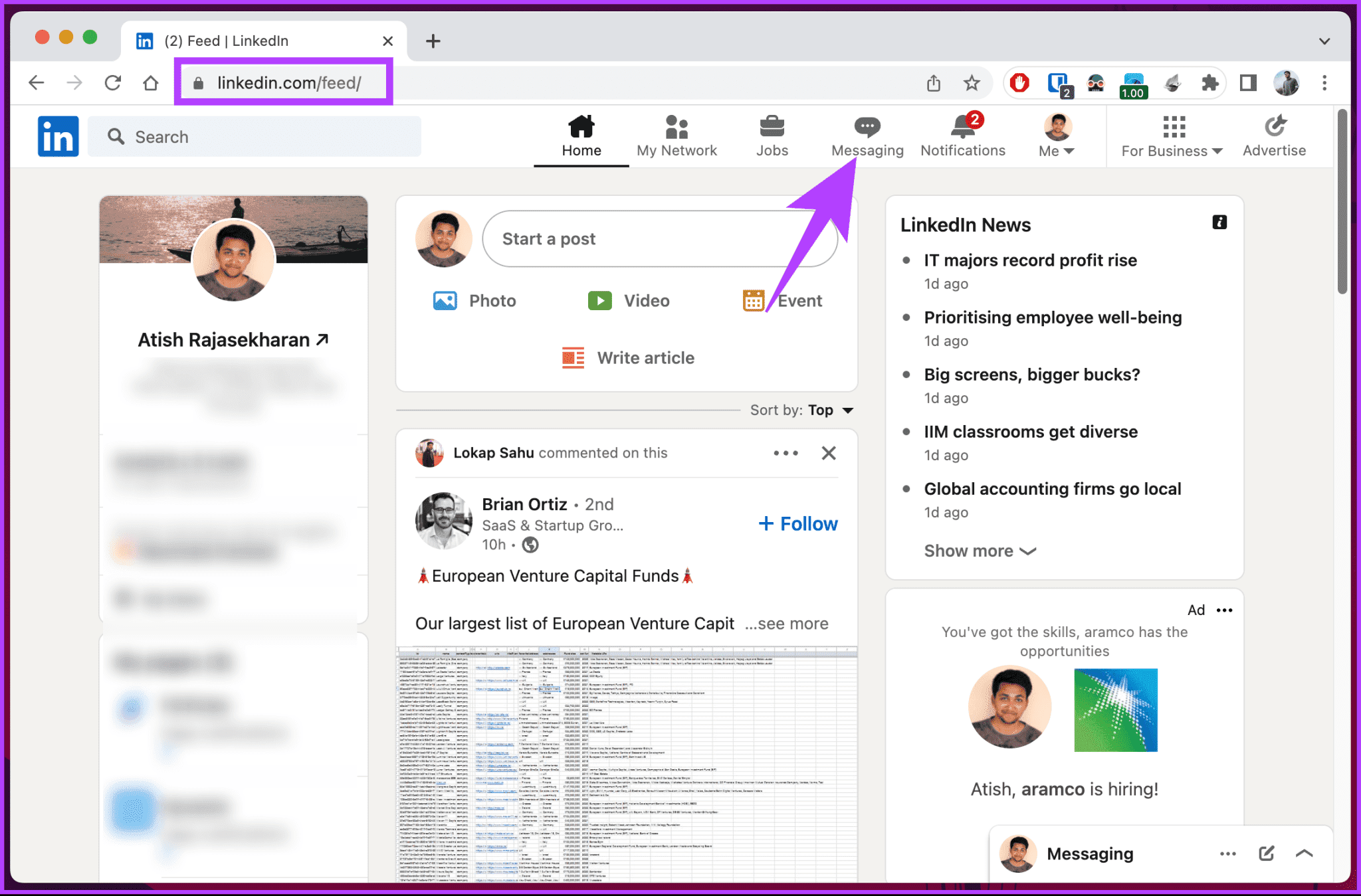1361x896 pixels.
Task: Click extension showing 1.00 badge
Action: [1134, 86]
